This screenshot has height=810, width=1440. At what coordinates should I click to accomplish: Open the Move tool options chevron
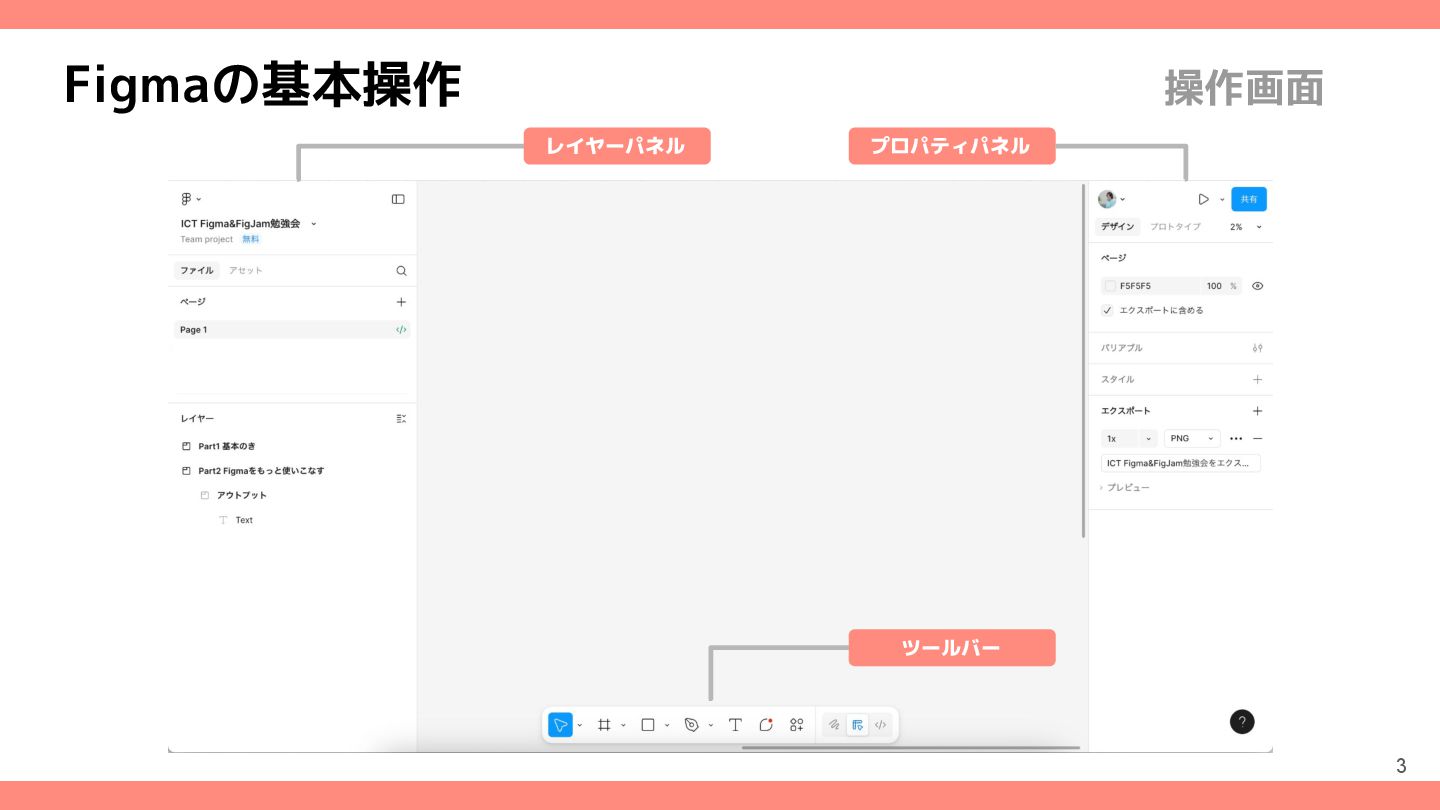pos(580,725)
